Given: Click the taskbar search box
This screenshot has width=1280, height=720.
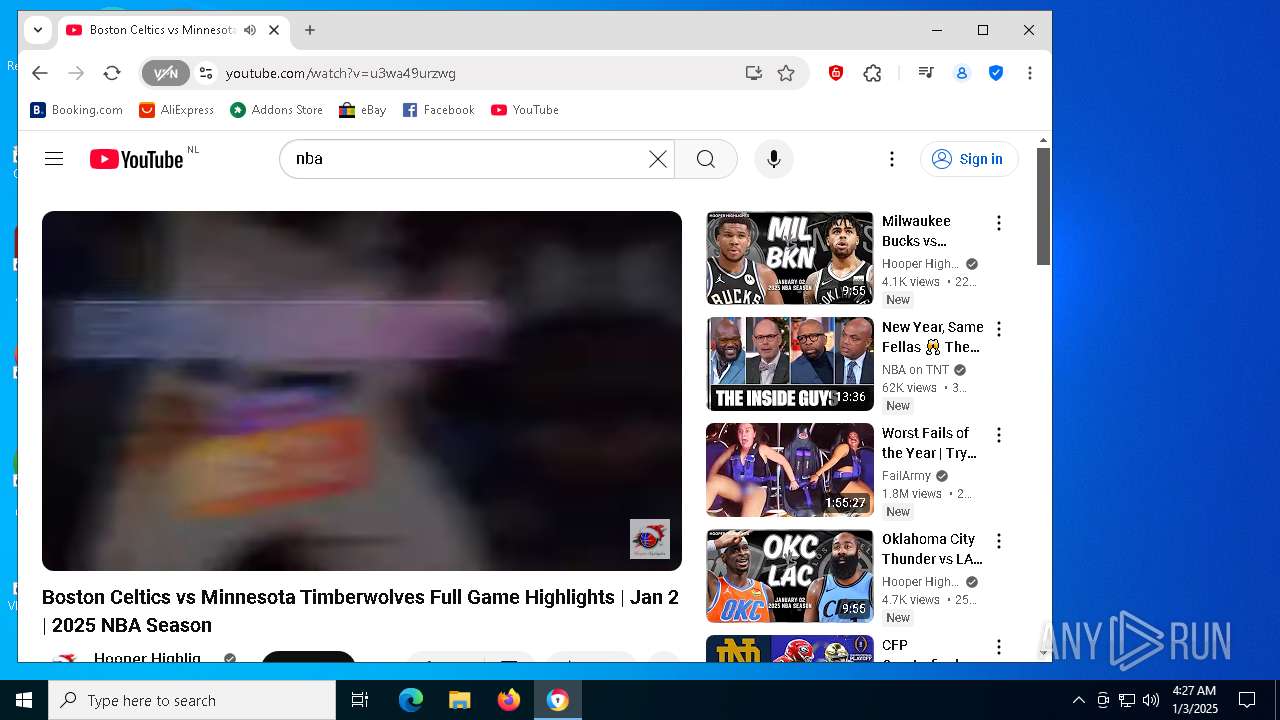Looking at the screenshot, I should 192,700.
